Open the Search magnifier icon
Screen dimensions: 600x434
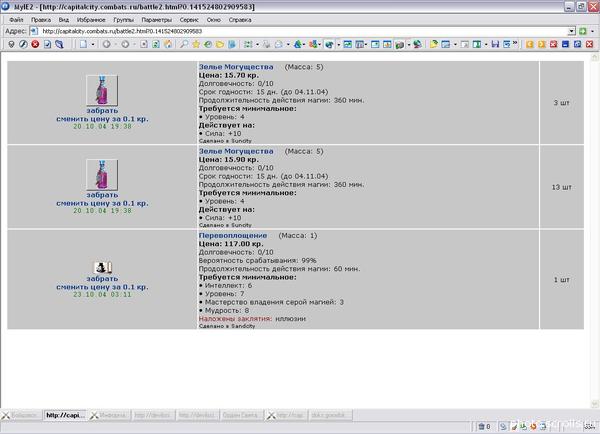[184, 44]
